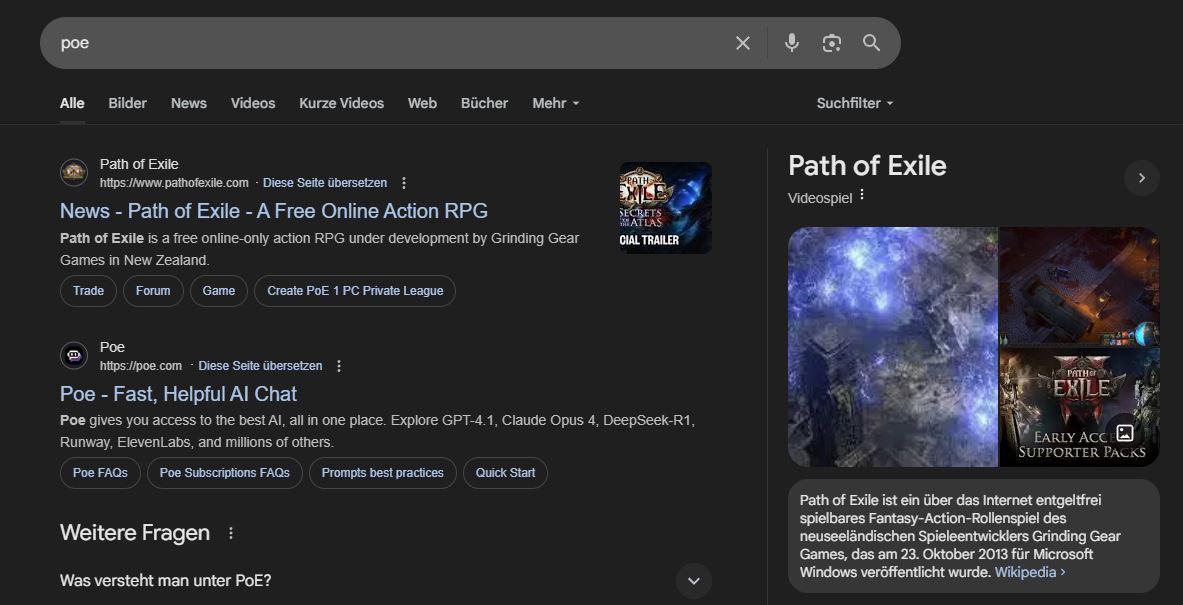Open the Quick Start chip

[x=505, y=473]
